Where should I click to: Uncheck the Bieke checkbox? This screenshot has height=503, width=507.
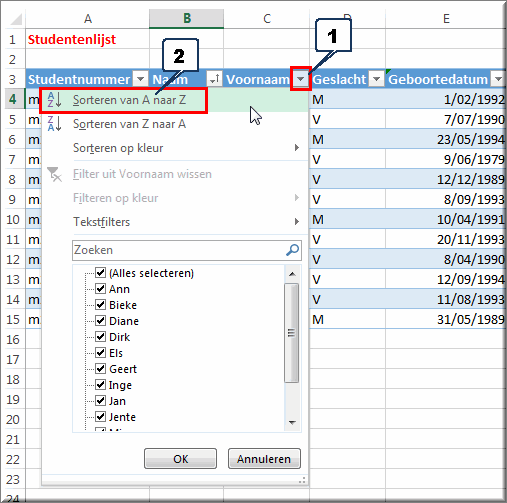100,304
